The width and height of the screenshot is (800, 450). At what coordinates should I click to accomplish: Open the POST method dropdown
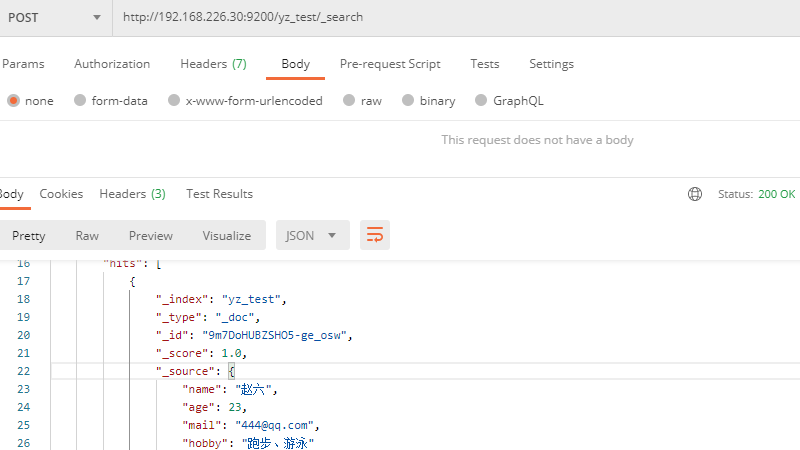55,17
